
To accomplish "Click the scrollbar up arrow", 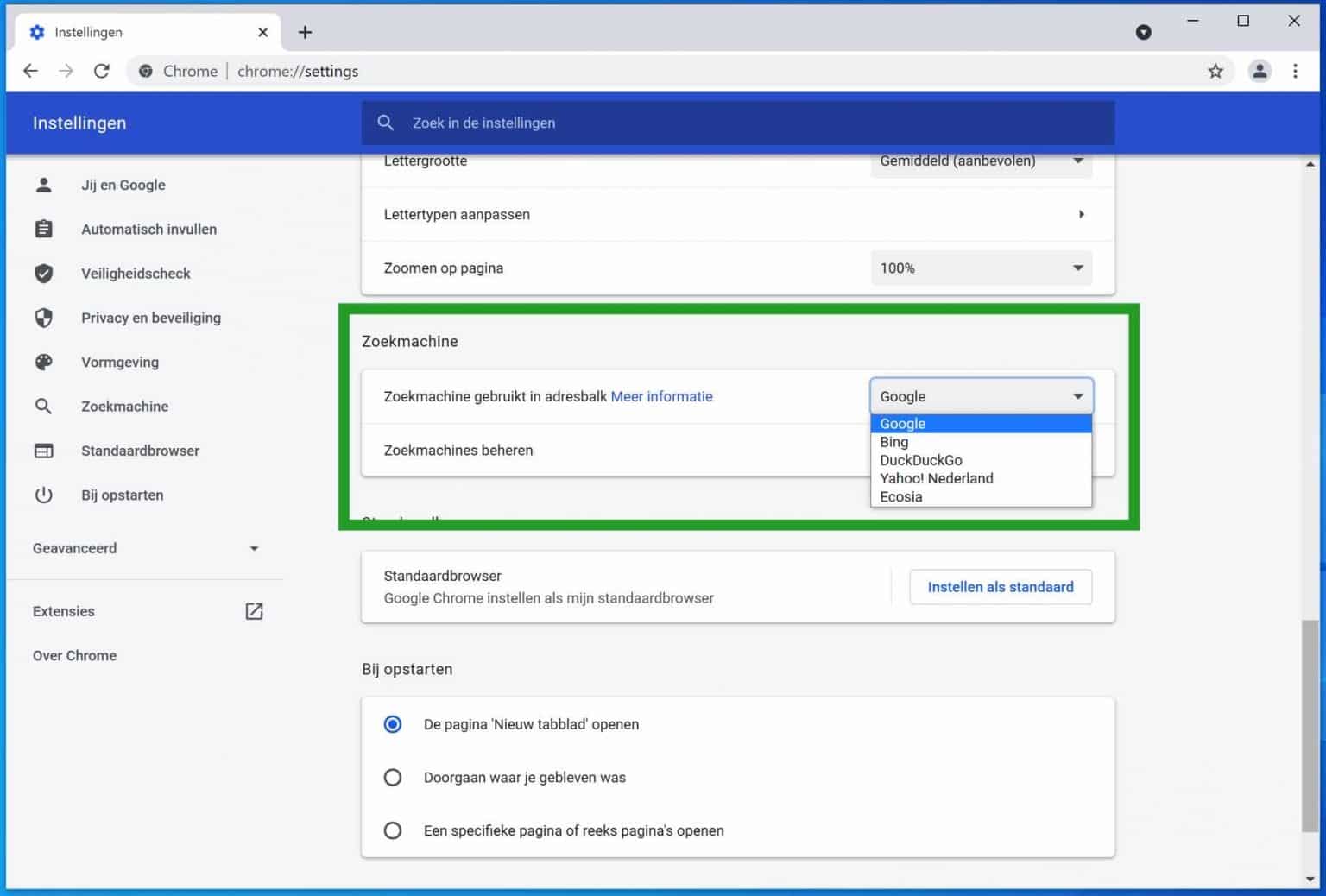I will [1310, 163].
